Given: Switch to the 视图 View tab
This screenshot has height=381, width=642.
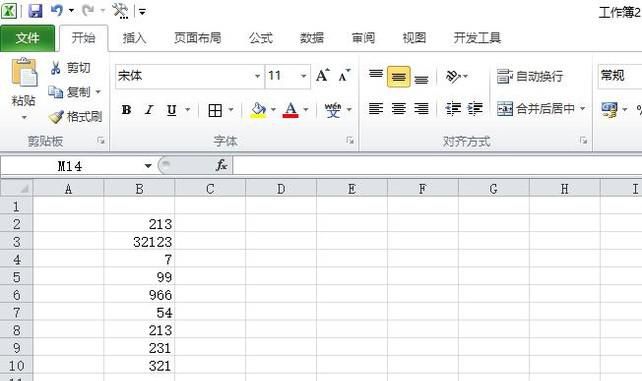Looking at the screenshot, I should 414,38.
